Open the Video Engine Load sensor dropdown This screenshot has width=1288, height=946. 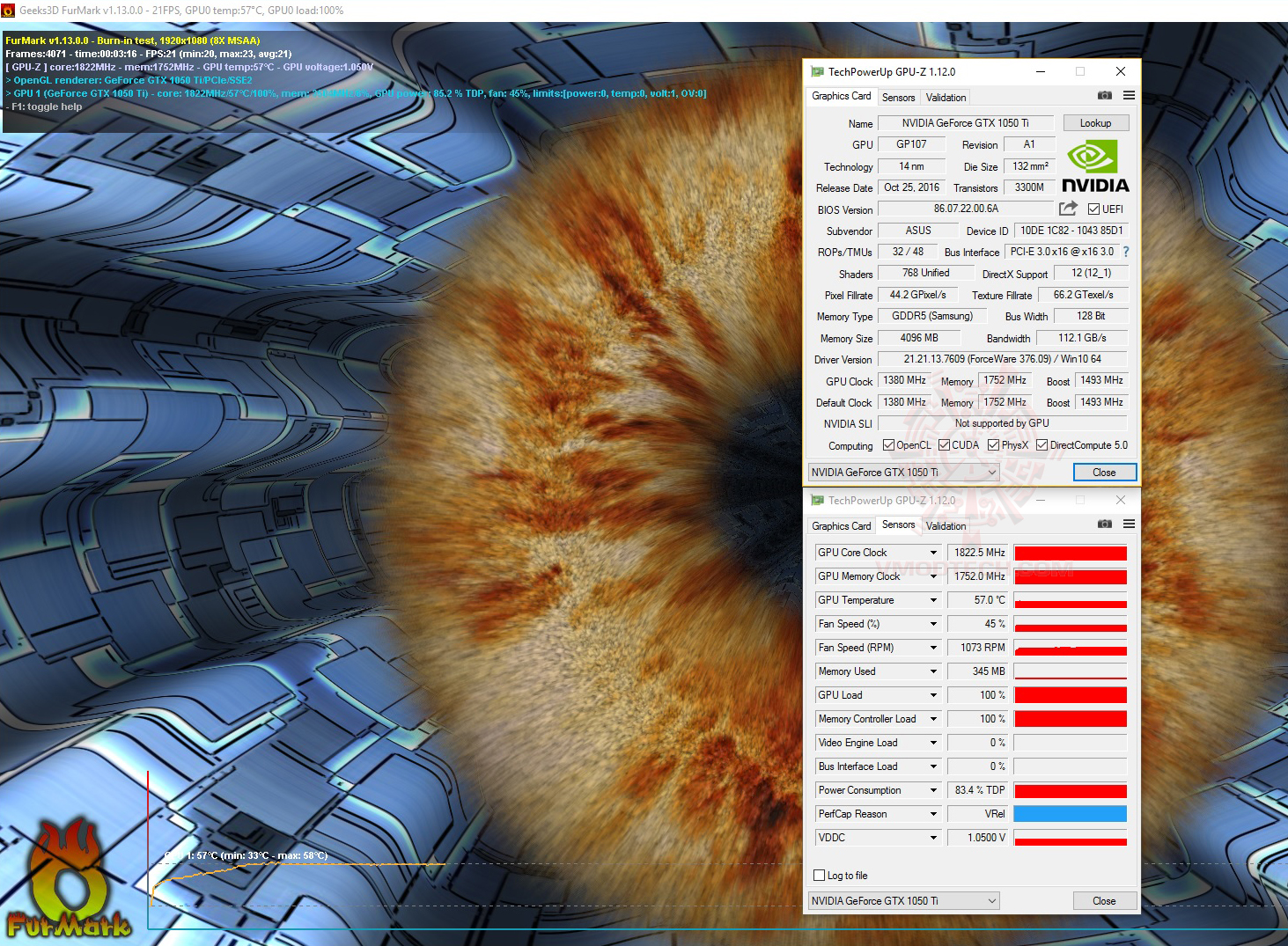933,743
